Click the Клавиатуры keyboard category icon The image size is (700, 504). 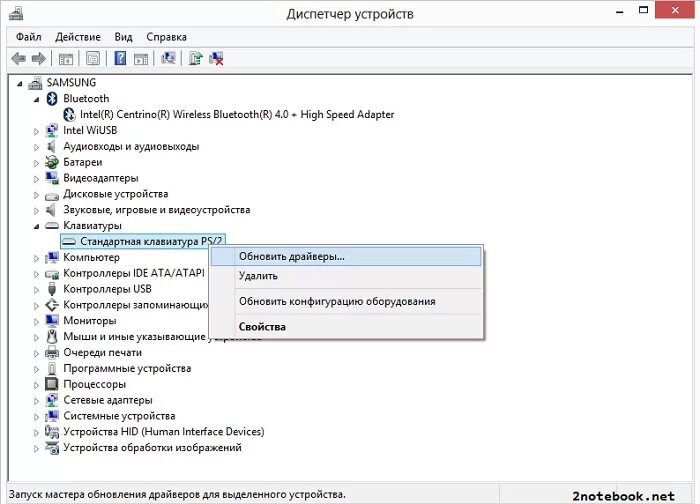point(52,225)
